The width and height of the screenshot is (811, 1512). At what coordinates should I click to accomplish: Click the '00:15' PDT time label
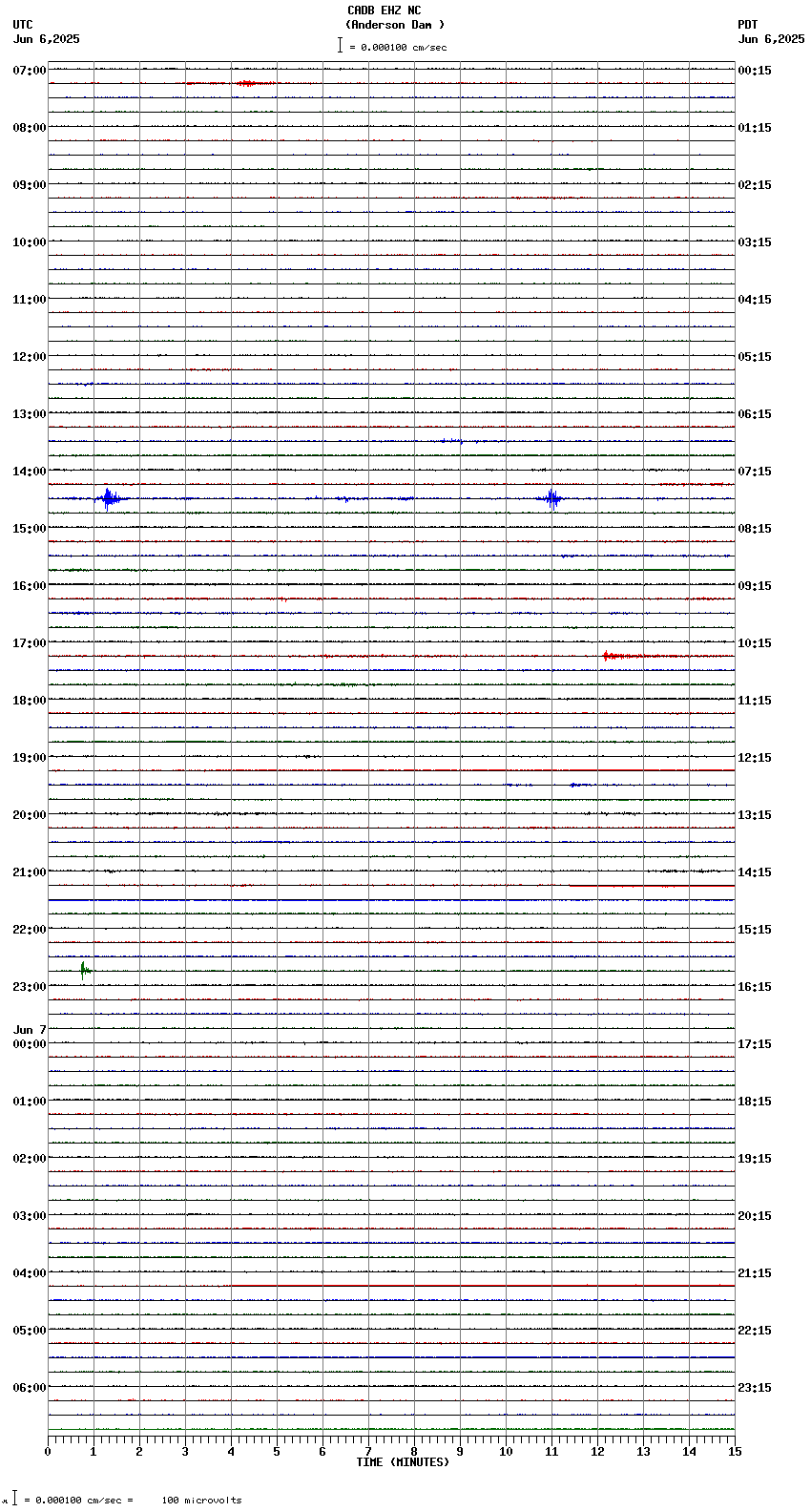click(x=755, y=71)
